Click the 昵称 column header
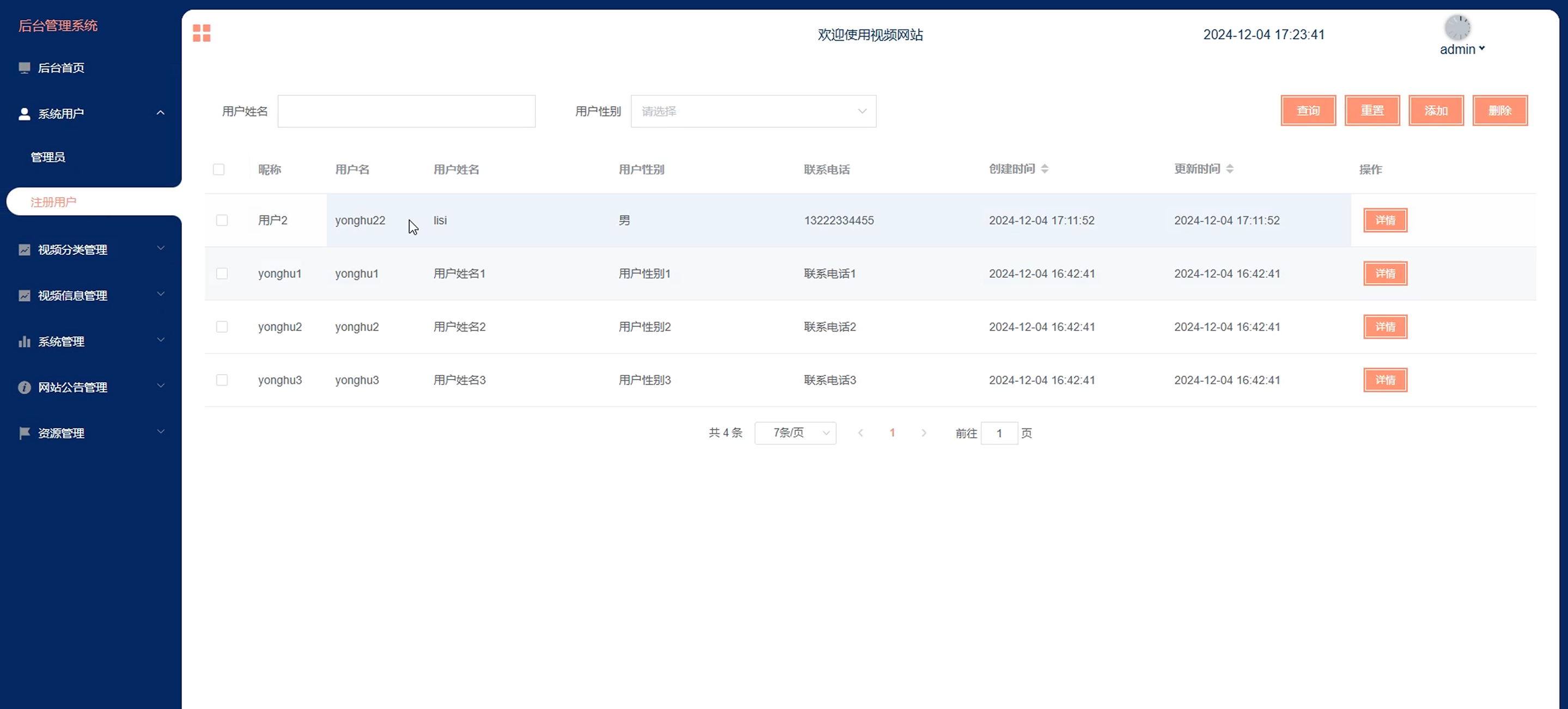 pyautogui.click(x=270, y=169)
